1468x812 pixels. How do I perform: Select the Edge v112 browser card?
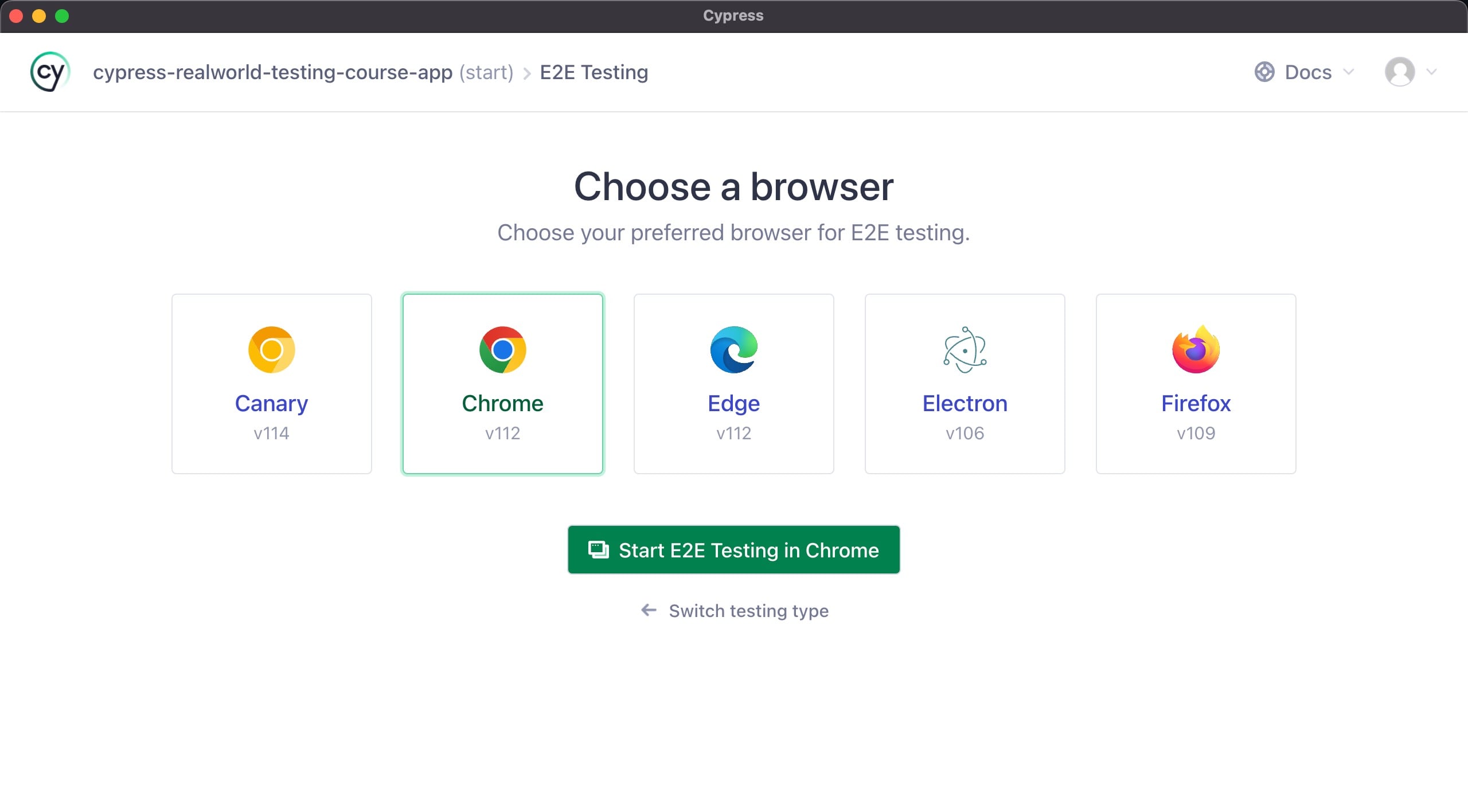(x=733, y=384)
